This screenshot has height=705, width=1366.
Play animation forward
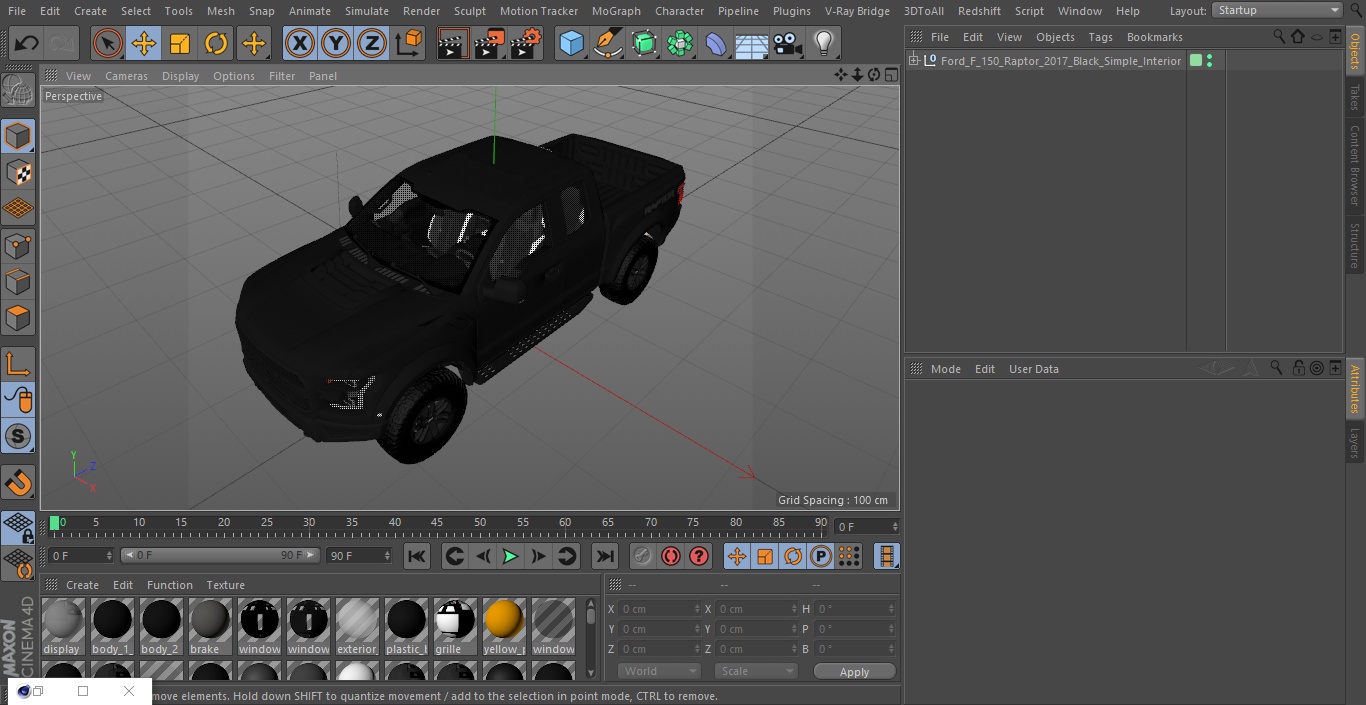pos(510,556)
